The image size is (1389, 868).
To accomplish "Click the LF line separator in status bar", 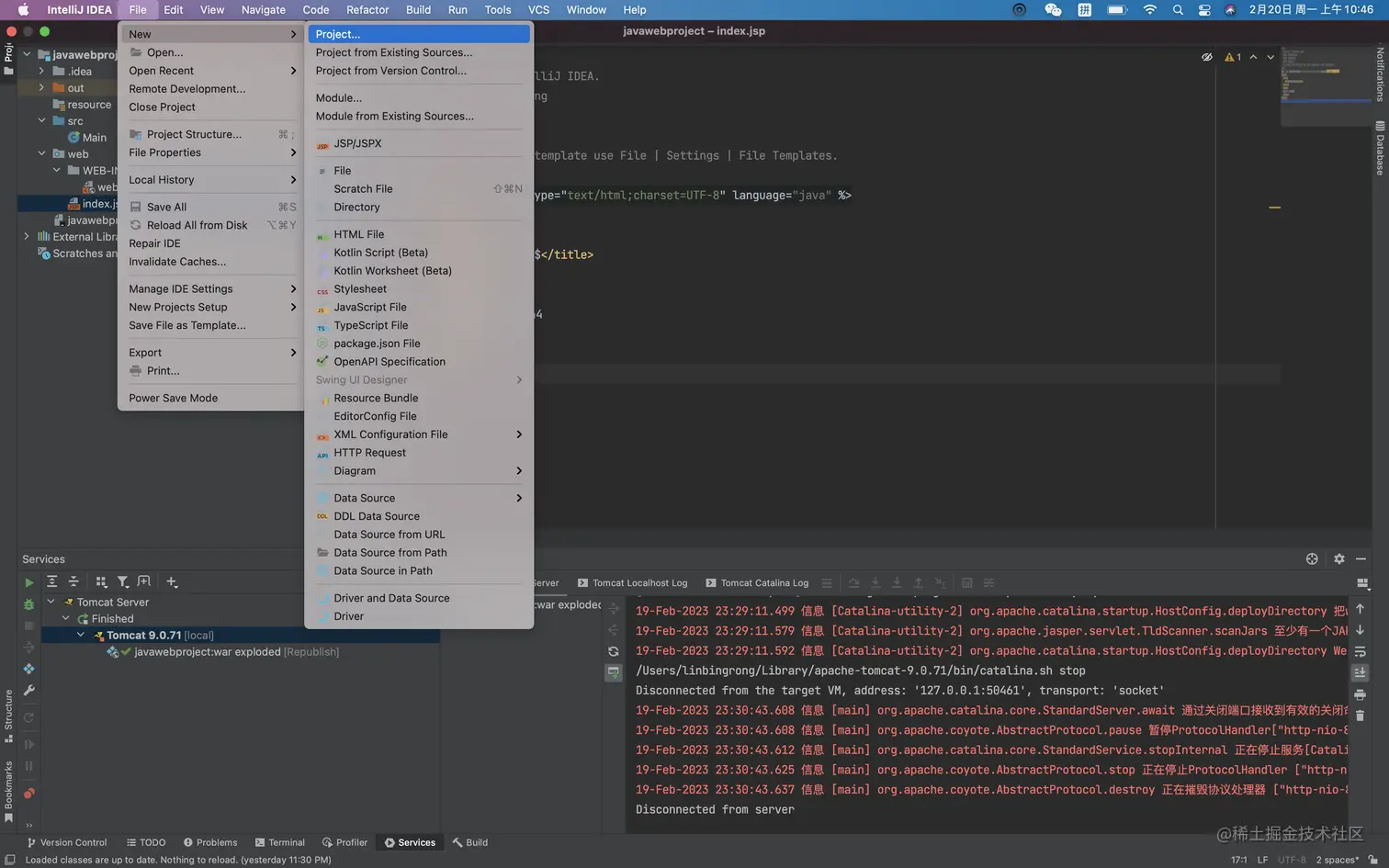I will (1262, 860).
